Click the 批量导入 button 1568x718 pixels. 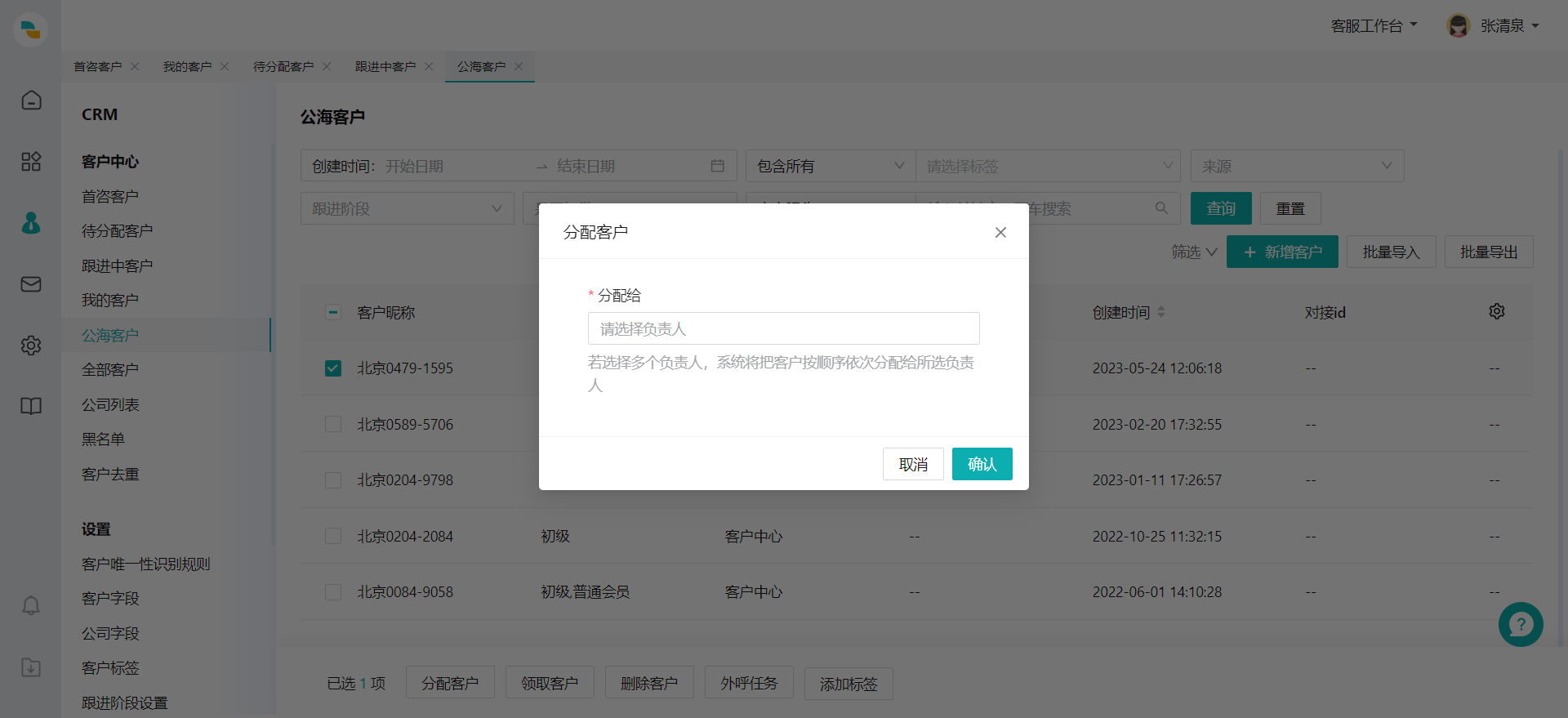1392,252
